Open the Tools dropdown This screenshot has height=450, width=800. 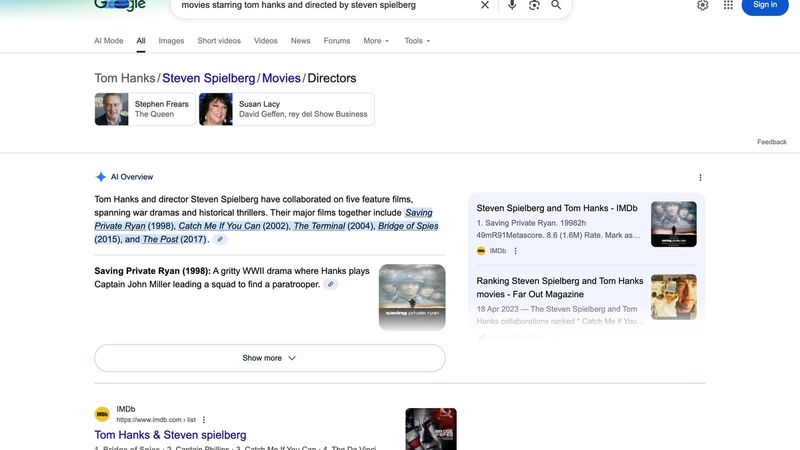(x=417, y=41)
